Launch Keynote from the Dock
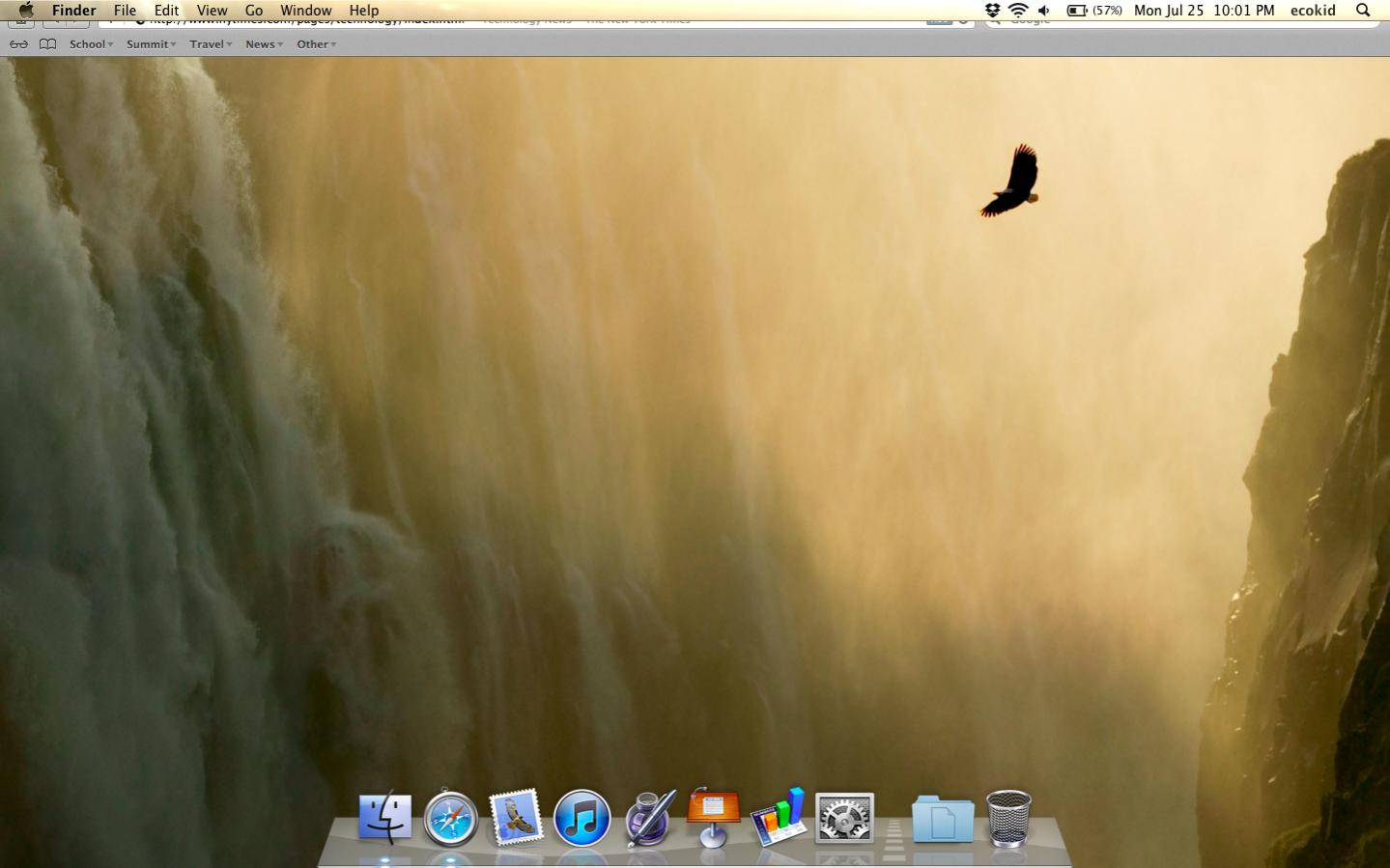Screen dimensions: 1390x868 coord(714,817)
